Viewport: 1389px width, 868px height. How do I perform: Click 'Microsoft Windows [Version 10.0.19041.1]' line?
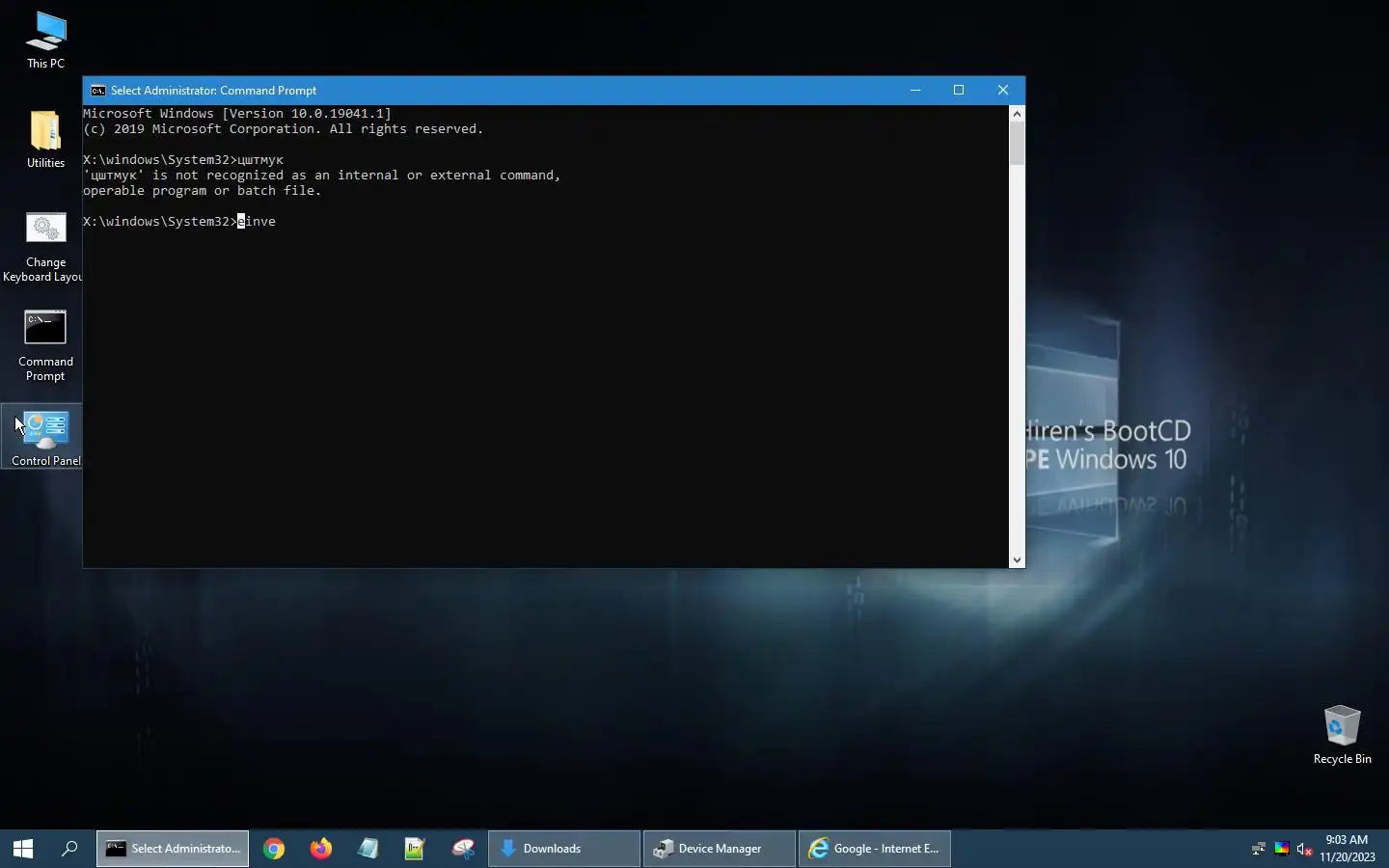coord(237,114)
